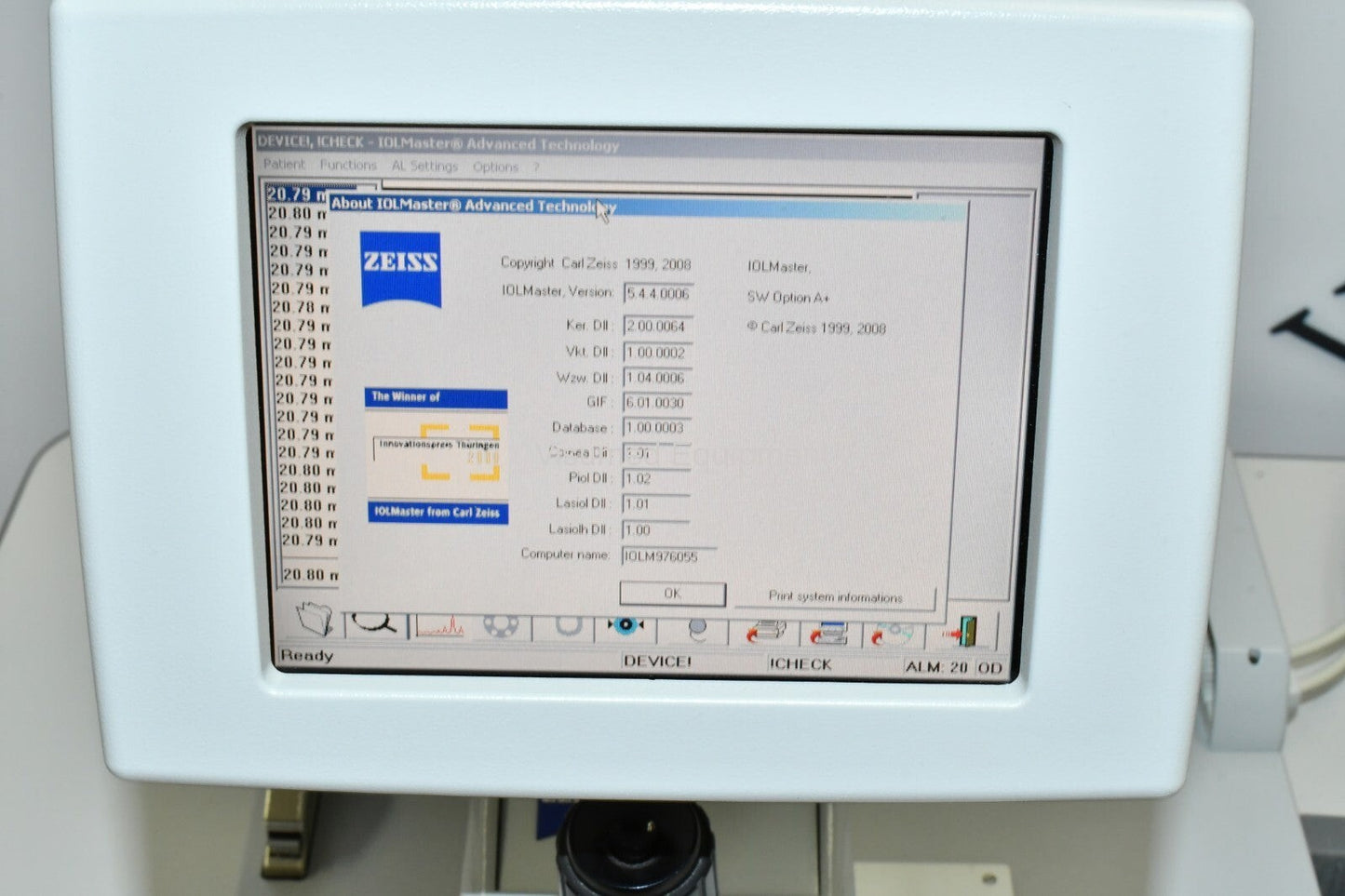This screenshot has width=1345, height=896.
Task: Select the axial length graph icon
Action: 439,627
